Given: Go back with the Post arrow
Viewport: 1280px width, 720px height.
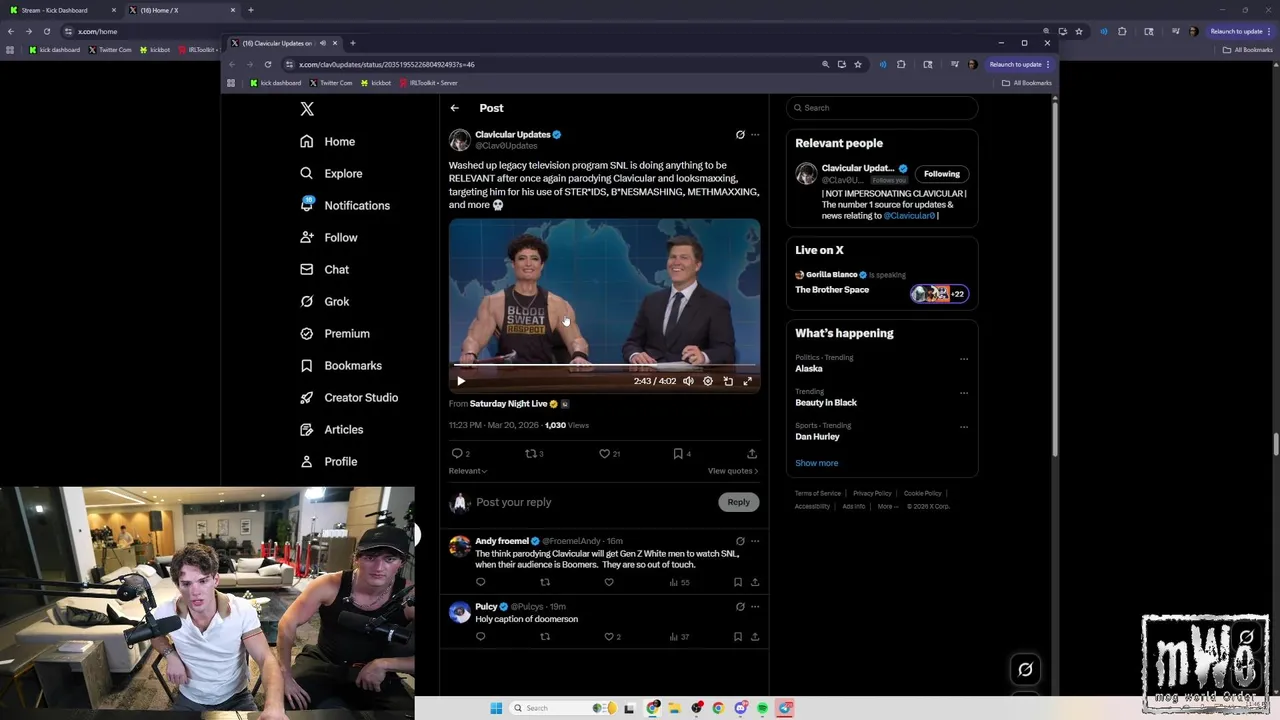Looking at the screenshot, I should click(x=455, y=108).
